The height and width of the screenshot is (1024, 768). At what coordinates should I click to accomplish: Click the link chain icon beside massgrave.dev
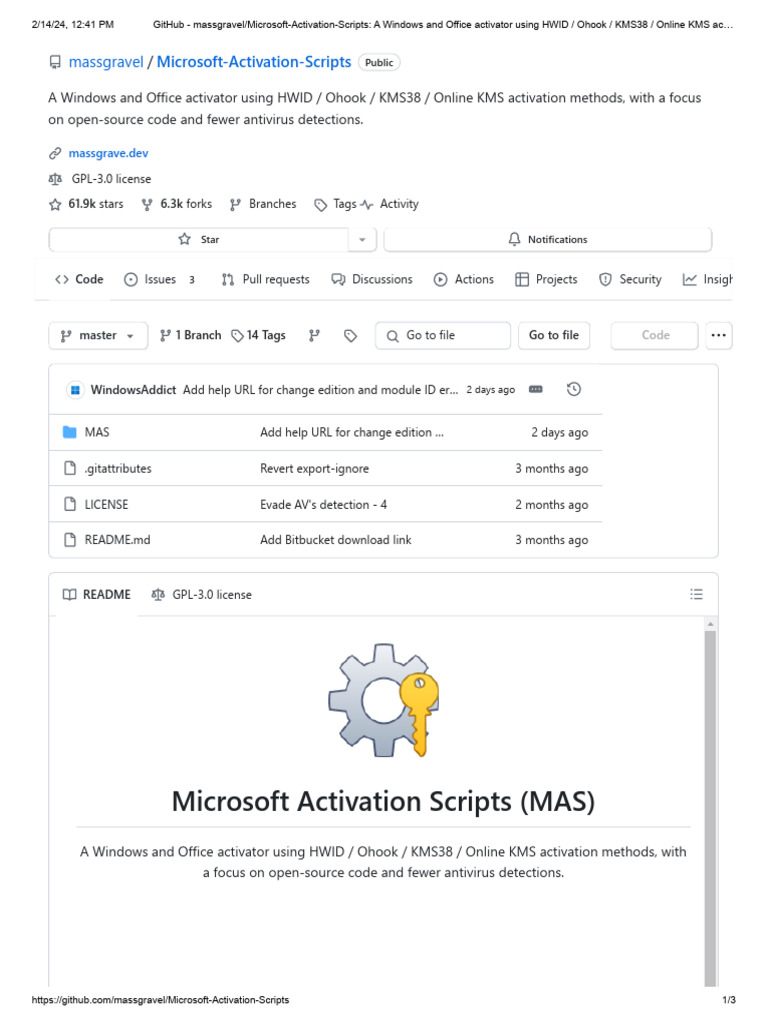coord(56,153)
